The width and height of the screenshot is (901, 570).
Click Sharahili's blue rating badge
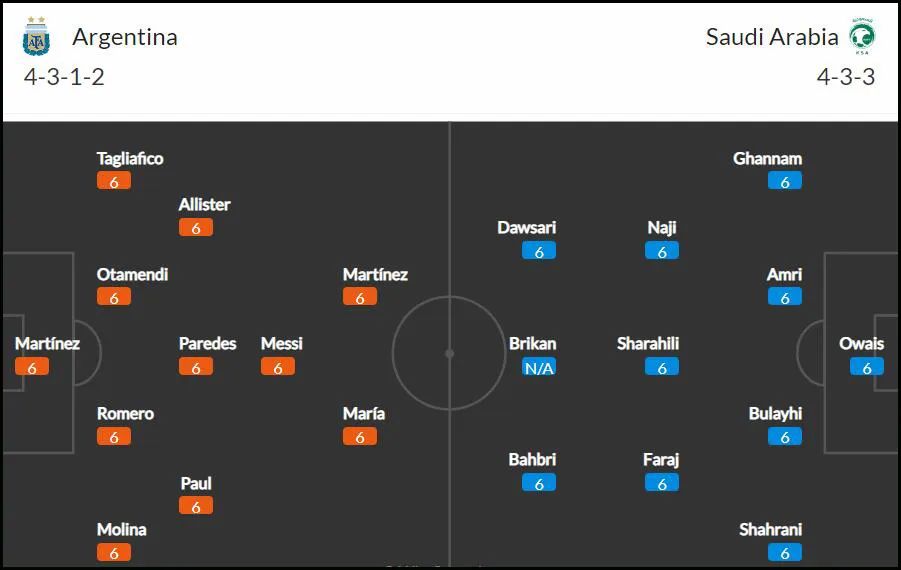pos(661,367)
